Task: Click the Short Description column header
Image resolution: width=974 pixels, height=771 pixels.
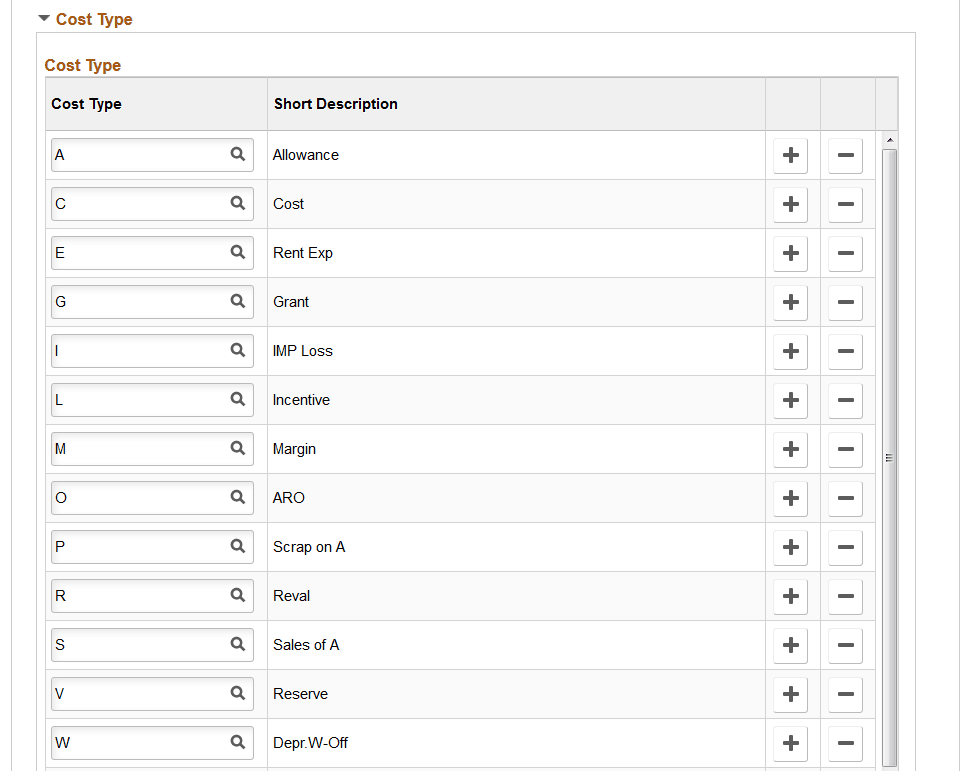Action: 335,104
